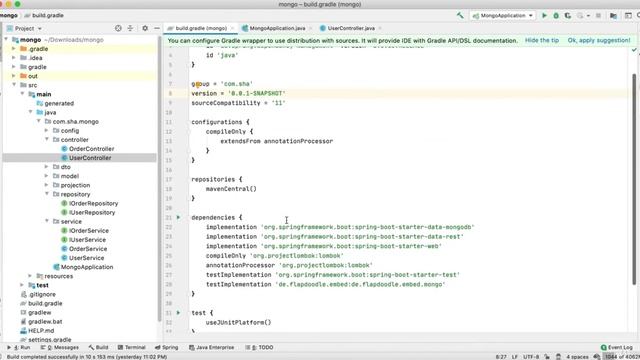Expand the projection package
640x360 pixels.
tap(47, 185)
